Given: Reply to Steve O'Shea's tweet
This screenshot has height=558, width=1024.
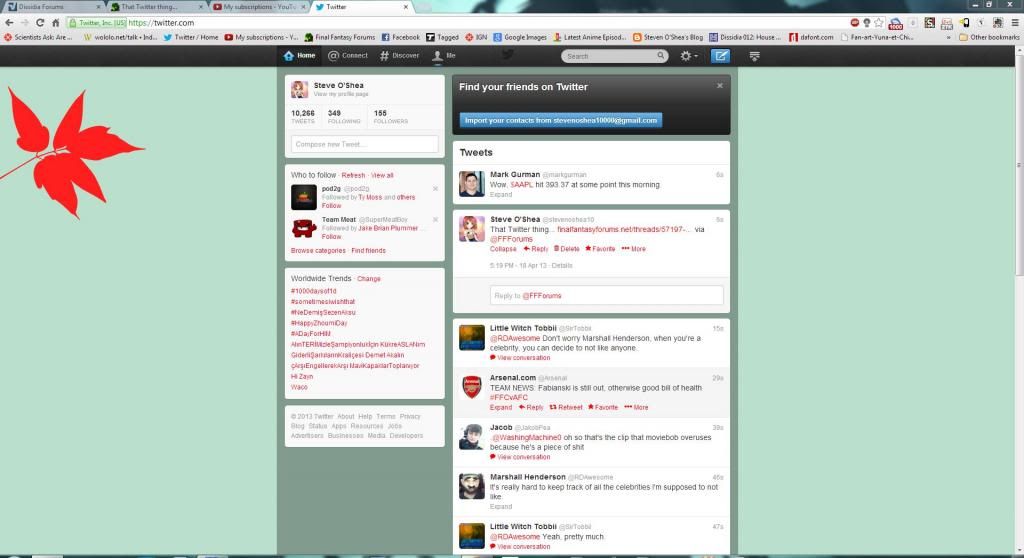Looking at the screenshot, I should [536, 249].
